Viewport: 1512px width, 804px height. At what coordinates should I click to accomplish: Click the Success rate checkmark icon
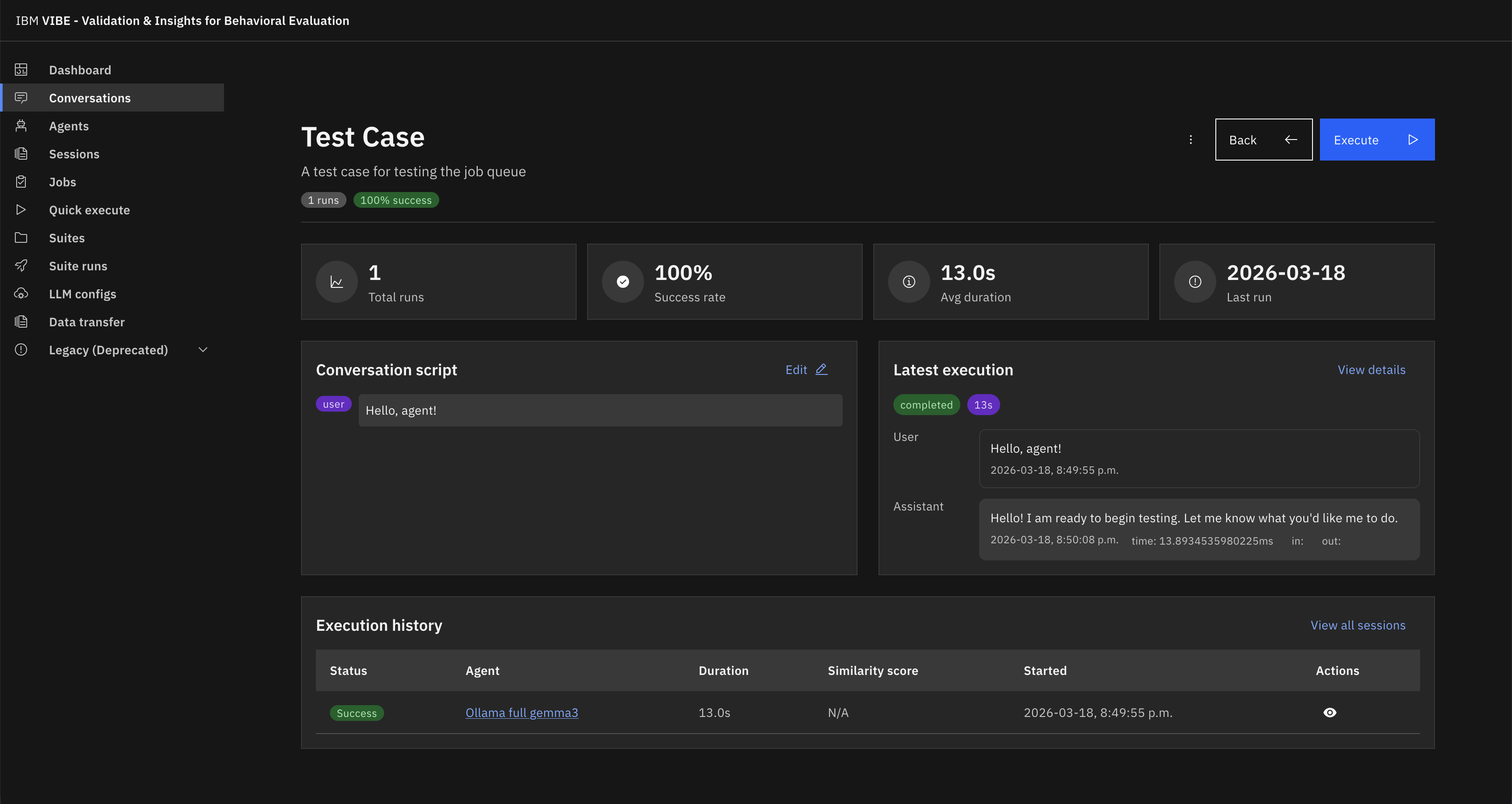click(623, 282)
